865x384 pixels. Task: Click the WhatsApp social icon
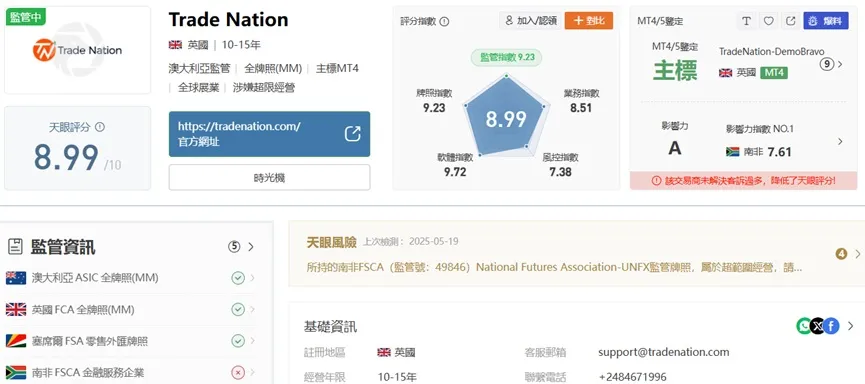tap(804, 326)
